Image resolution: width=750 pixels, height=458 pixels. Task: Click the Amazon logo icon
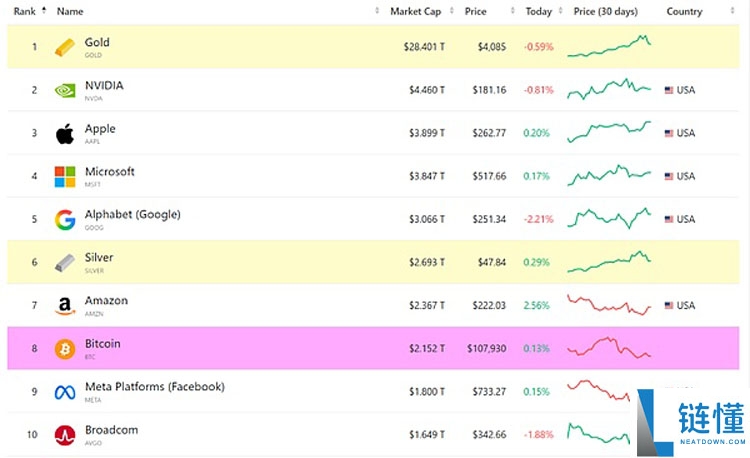point(65,306)
